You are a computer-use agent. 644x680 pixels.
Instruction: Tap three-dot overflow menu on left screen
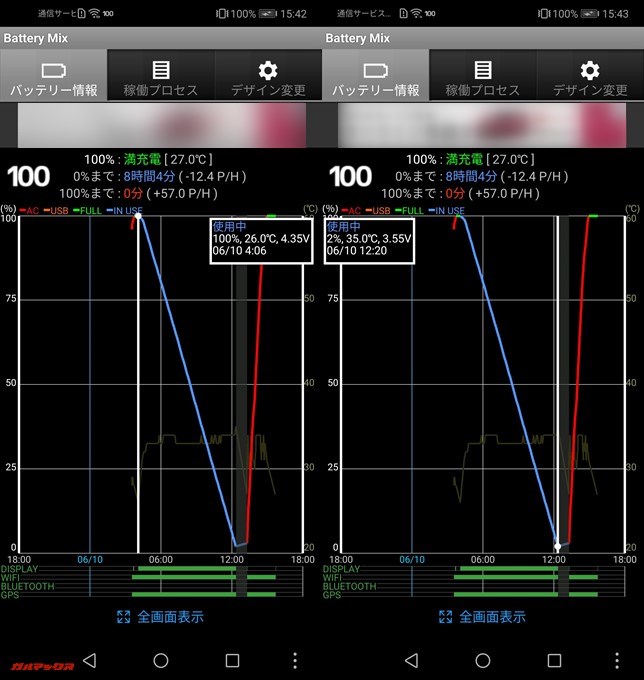295,660
